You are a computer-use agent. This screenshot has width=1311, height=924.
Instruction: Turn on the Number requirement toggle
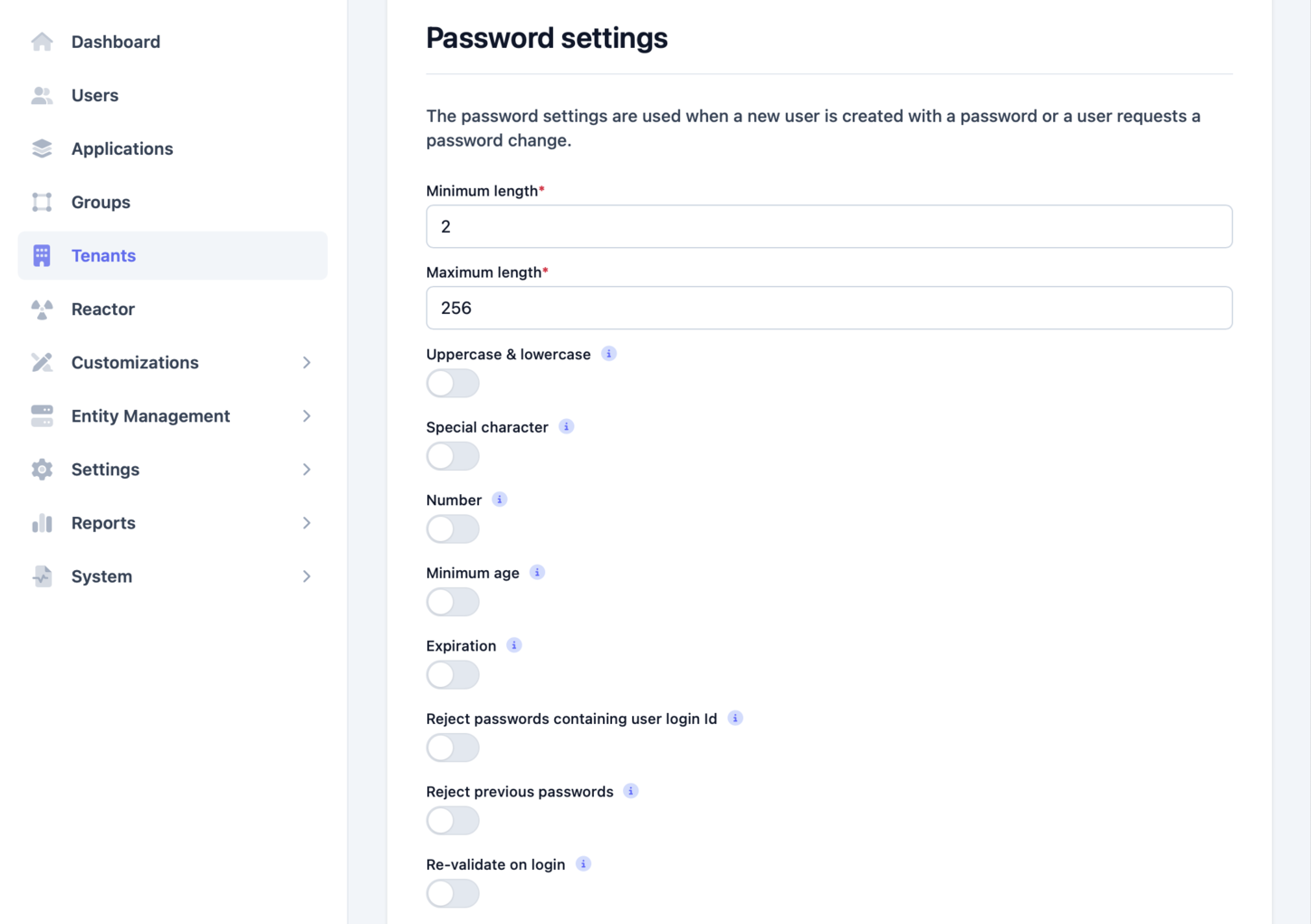452,529
